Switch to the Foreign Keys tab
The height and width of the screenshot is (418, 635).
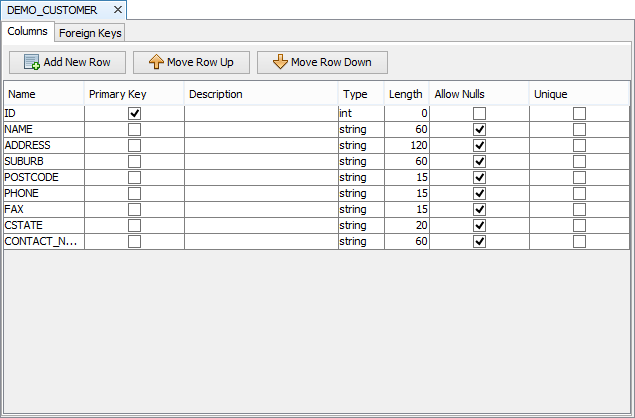(x=90, y=33)
